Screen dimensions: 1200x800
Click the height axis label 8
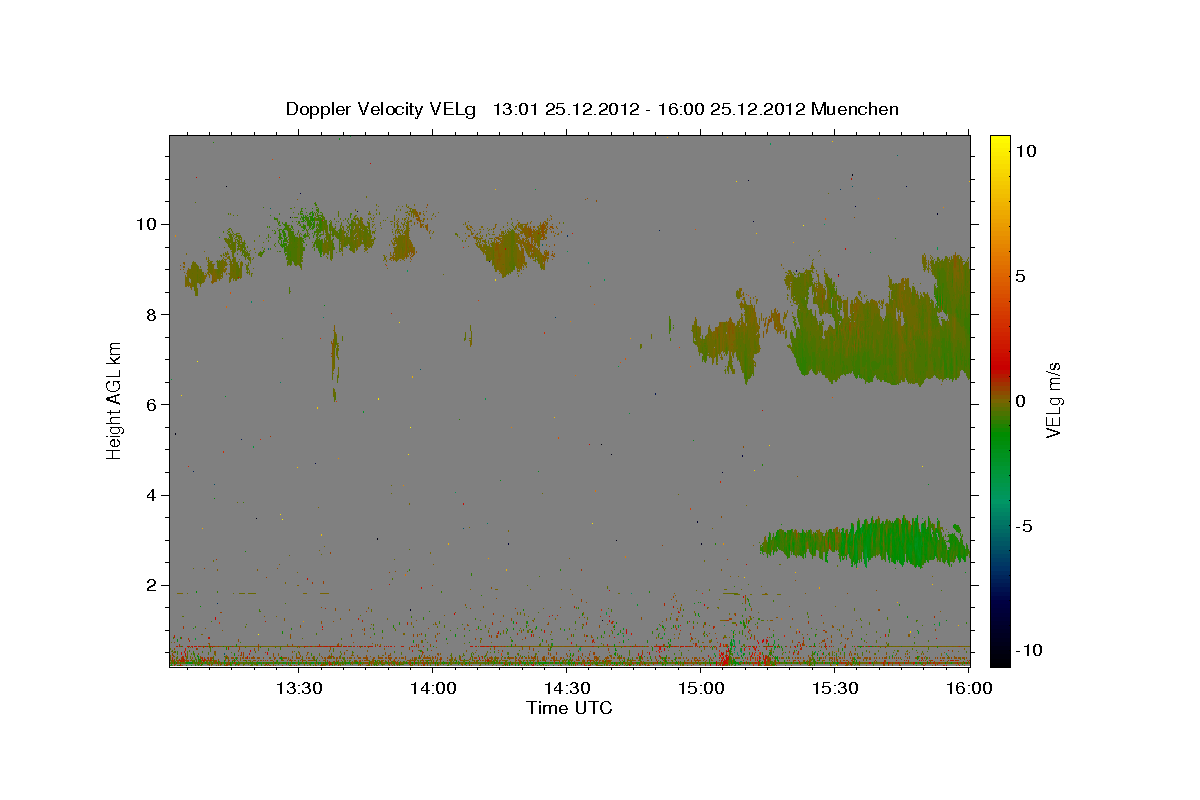click(x=152, y=314)
